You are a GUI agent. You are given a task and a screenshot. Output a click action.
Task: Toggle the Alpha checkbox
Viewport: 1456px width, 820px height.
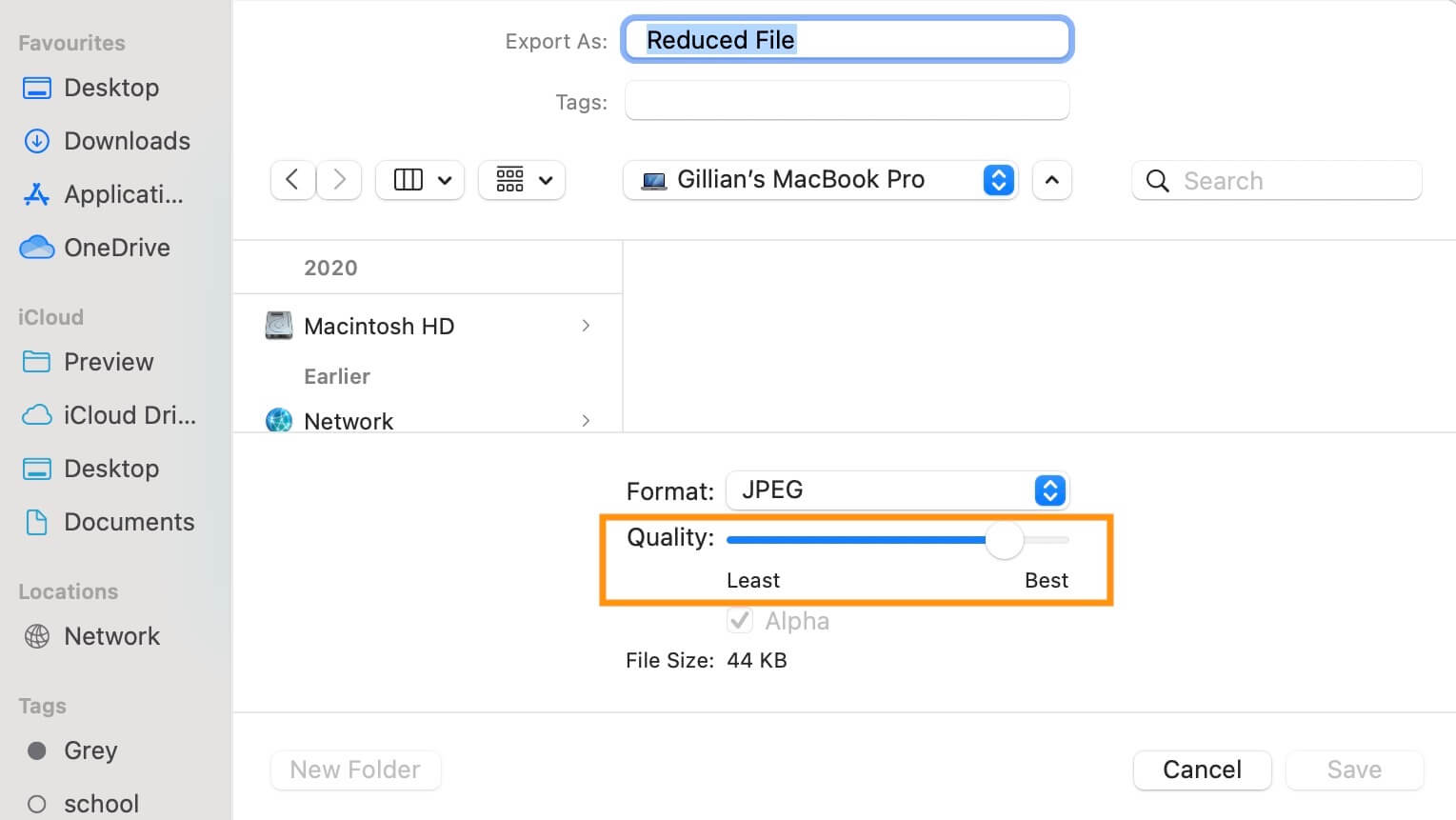[740, 621]
